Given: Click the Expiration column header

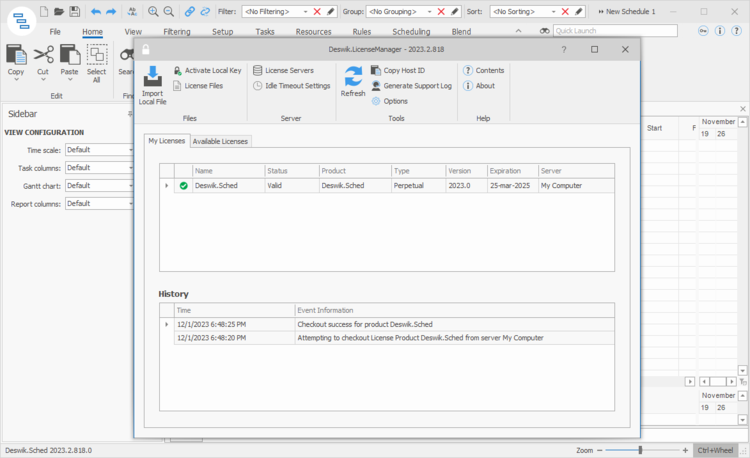Looking at the screenshot, I should point(513,171).
